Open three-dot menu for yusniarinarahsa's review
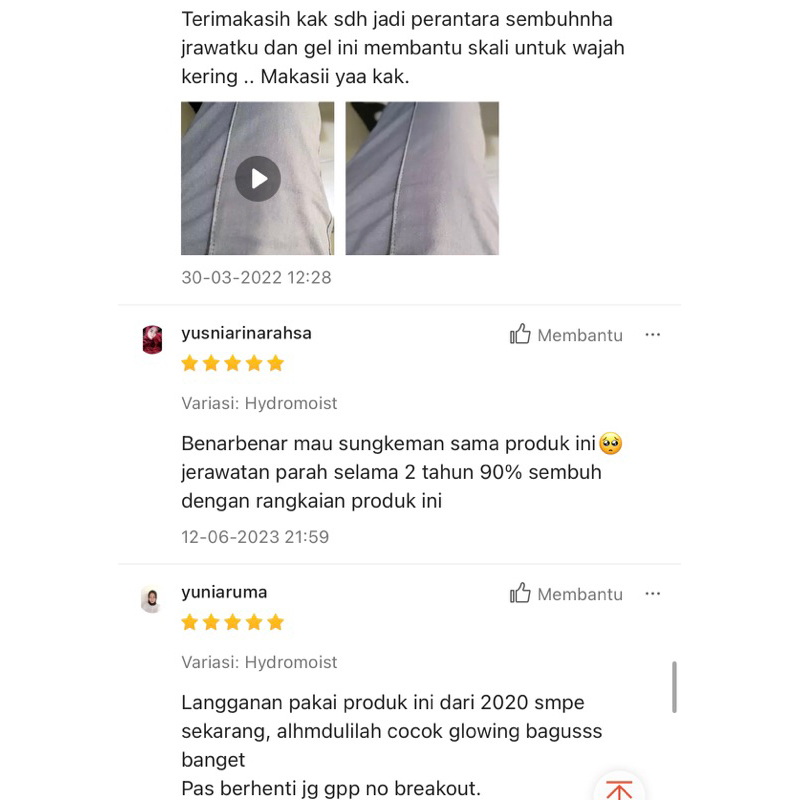Screen dimensions: 800x800 pyautogui.click(x=653, y=335)
